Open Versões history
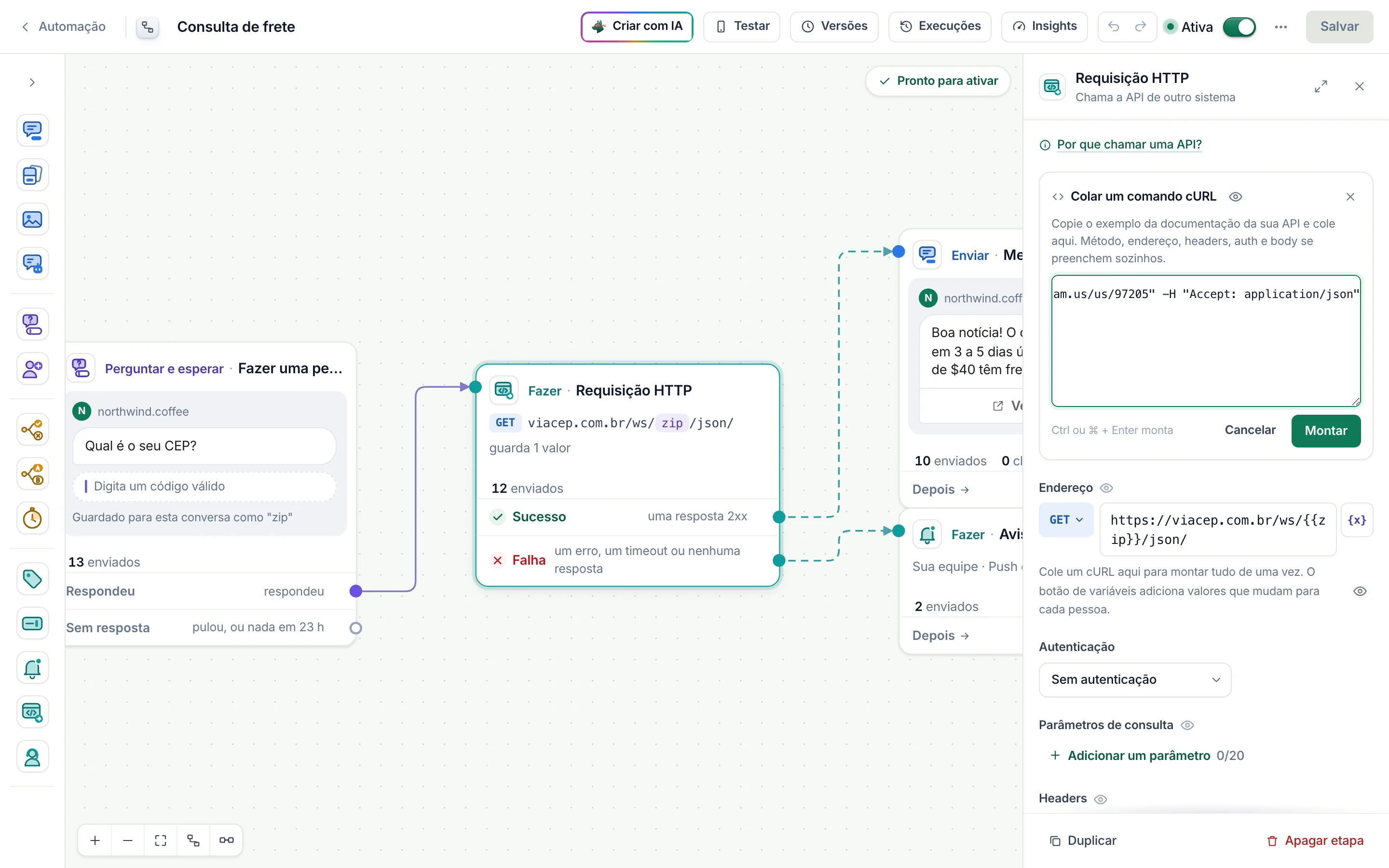 point(834,27)
